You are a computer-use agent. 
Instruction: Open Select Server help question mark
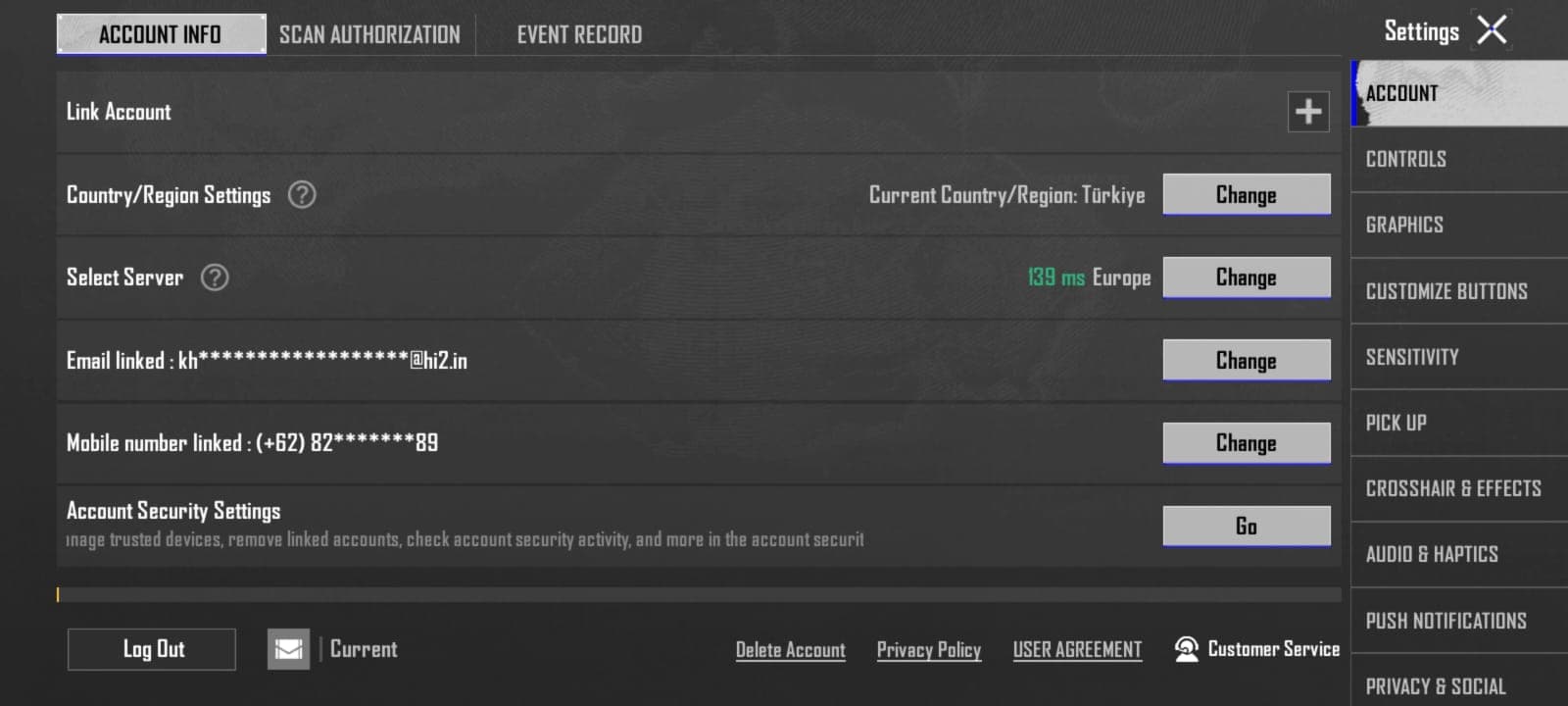(x=215, y=277)
